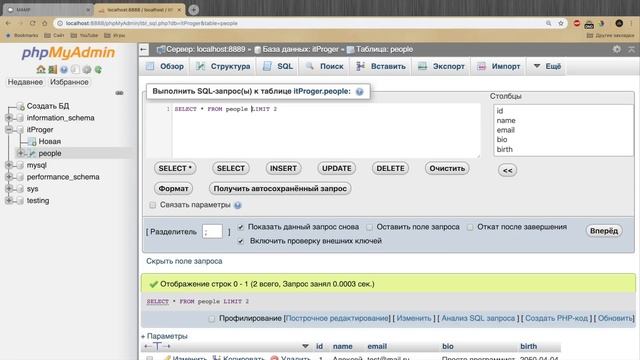
Task: Open page settings gear icon at top right
Action: pos(617,49)
